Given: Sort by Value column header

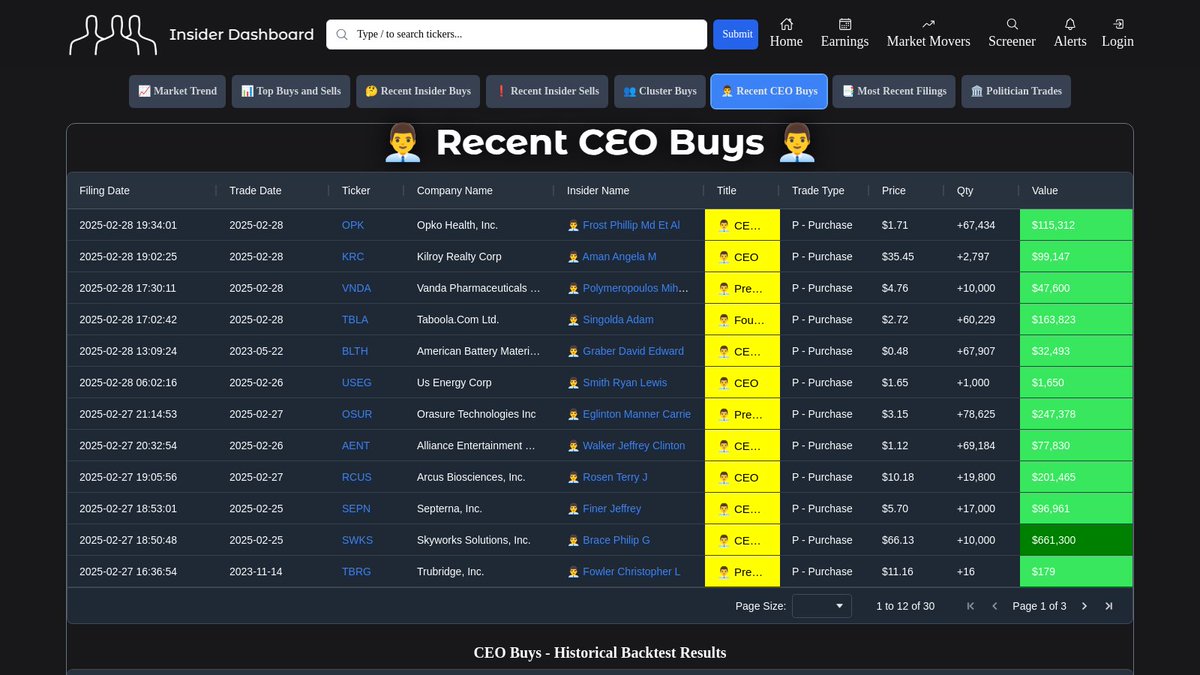Looking at the screenshot, I should point(1045,191).
